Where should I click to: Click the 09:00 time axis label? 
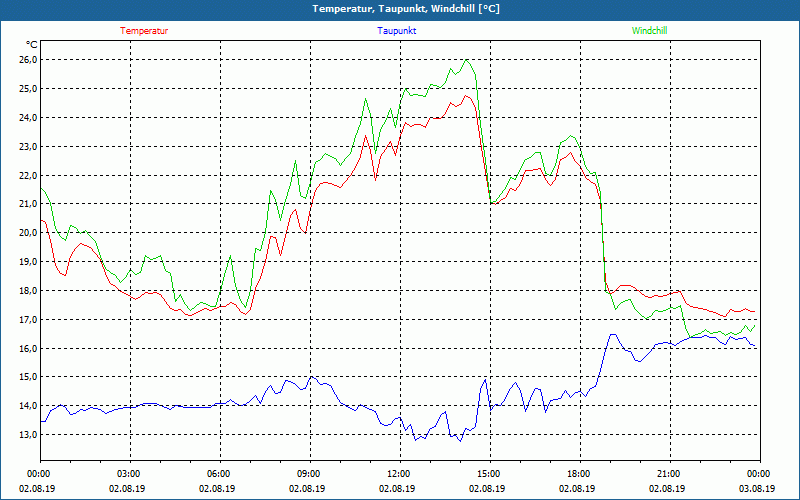[x=310, y=474]
